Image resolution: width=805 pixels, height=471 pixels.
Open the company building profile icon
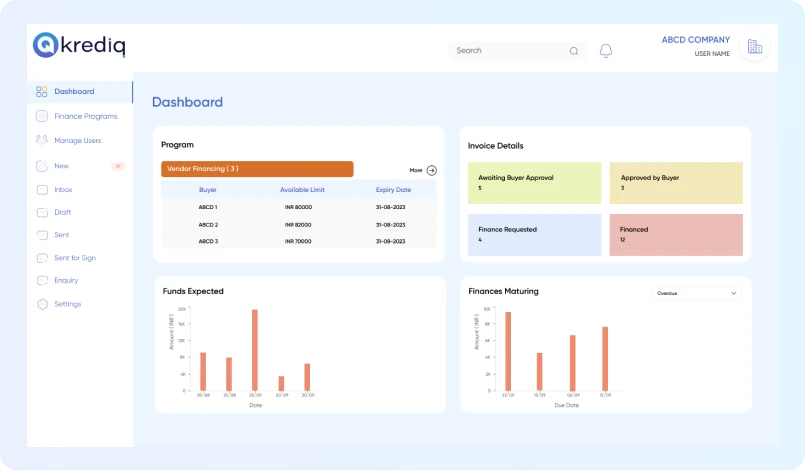click(x=754, y=47)
